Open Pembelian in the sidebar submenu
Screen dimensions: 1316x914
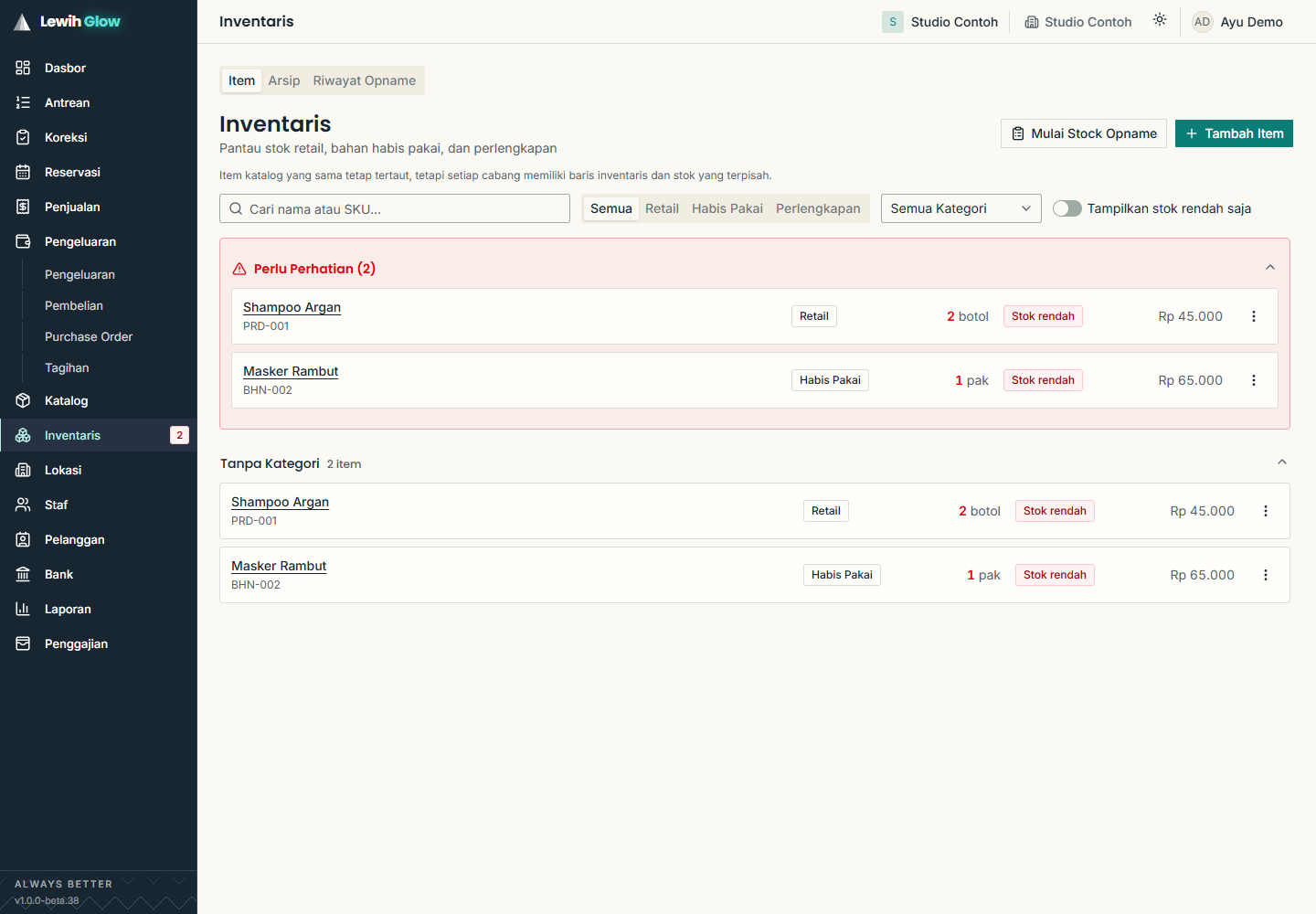[74, 305]
